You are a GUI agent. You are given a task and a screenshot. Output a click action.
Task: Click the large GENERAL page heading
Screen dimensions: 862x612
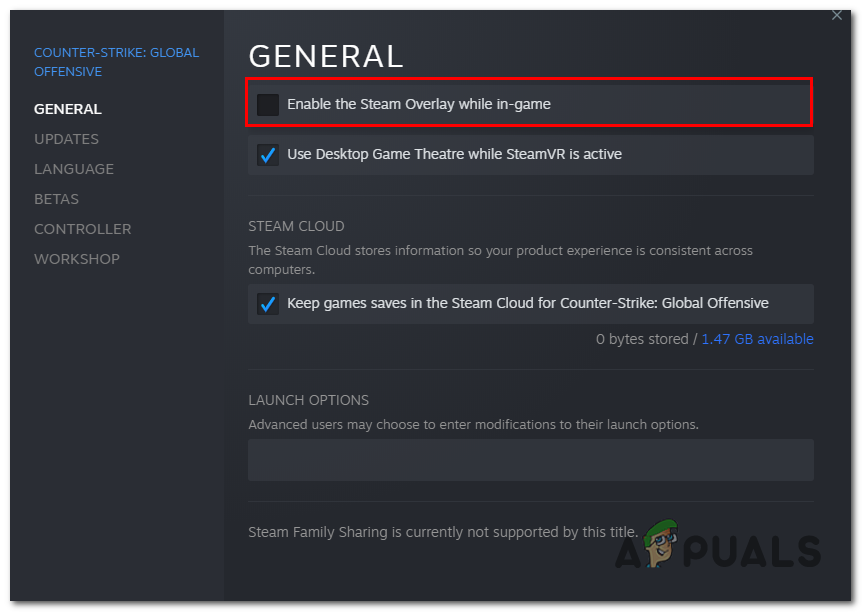click(x=326, y=56)
